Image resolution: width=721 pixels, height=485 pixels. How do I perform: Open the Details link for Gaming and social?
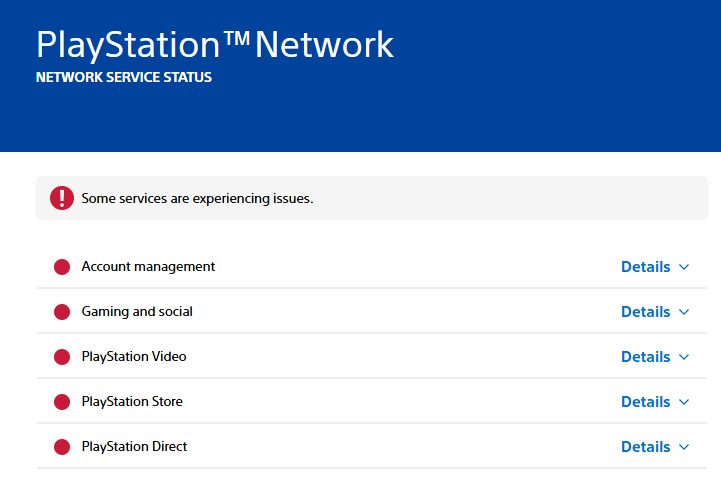[645, 312]
